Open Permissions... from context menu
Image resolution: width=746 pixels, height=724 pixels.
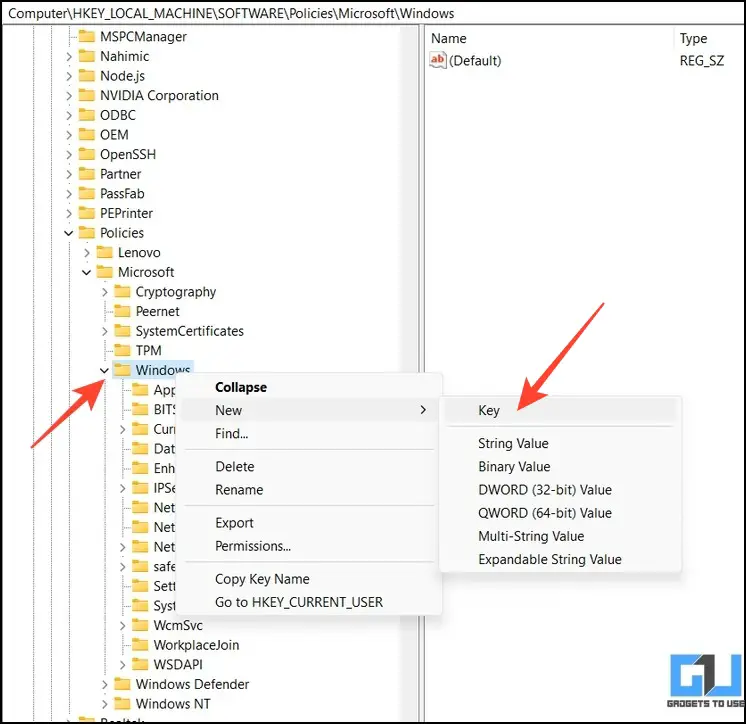(x=308, y=546)
